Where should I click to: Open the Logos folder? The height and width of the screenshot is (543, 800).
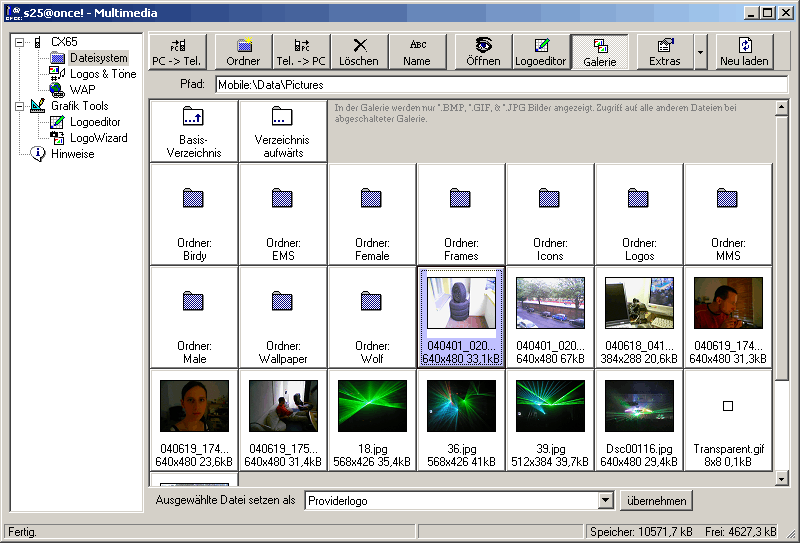pos(639,214)
